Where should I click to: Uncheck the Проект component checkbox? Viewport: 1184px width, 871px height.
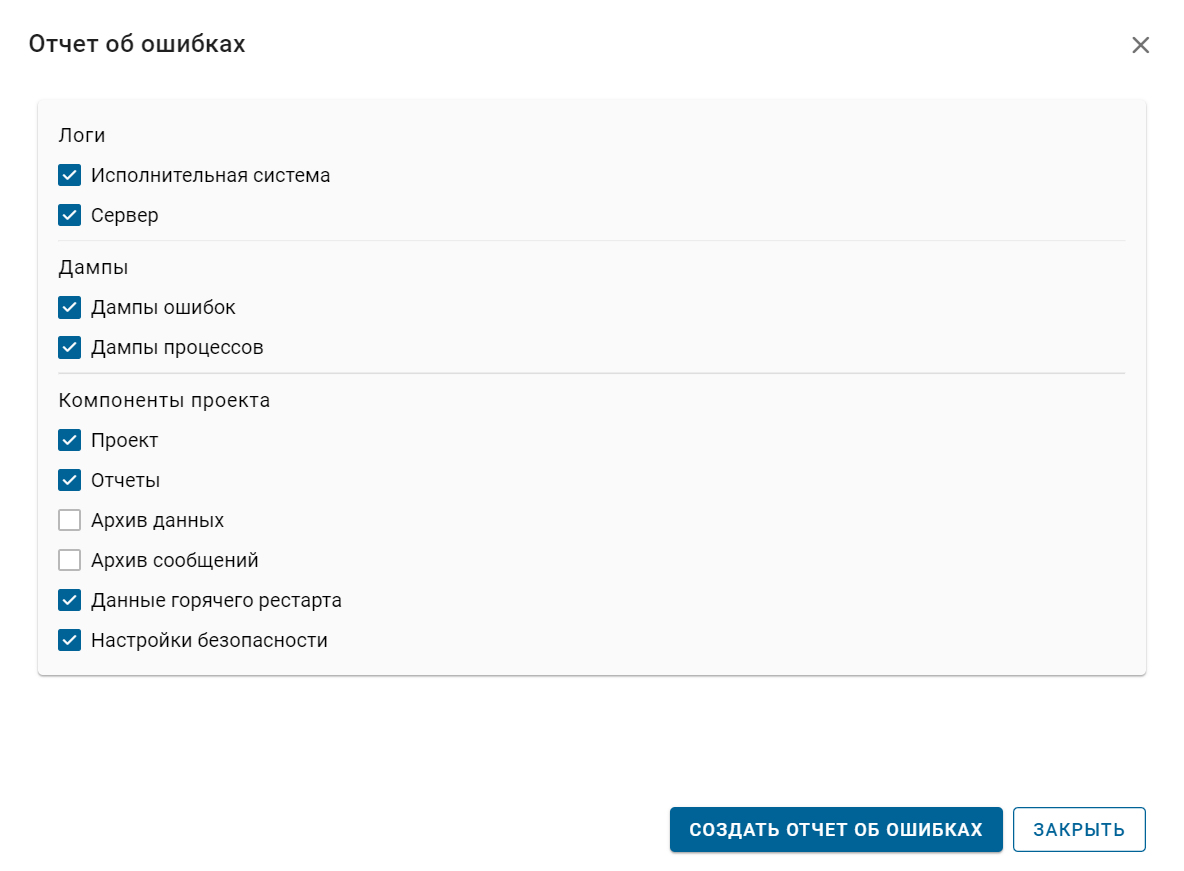pos(69,440)
